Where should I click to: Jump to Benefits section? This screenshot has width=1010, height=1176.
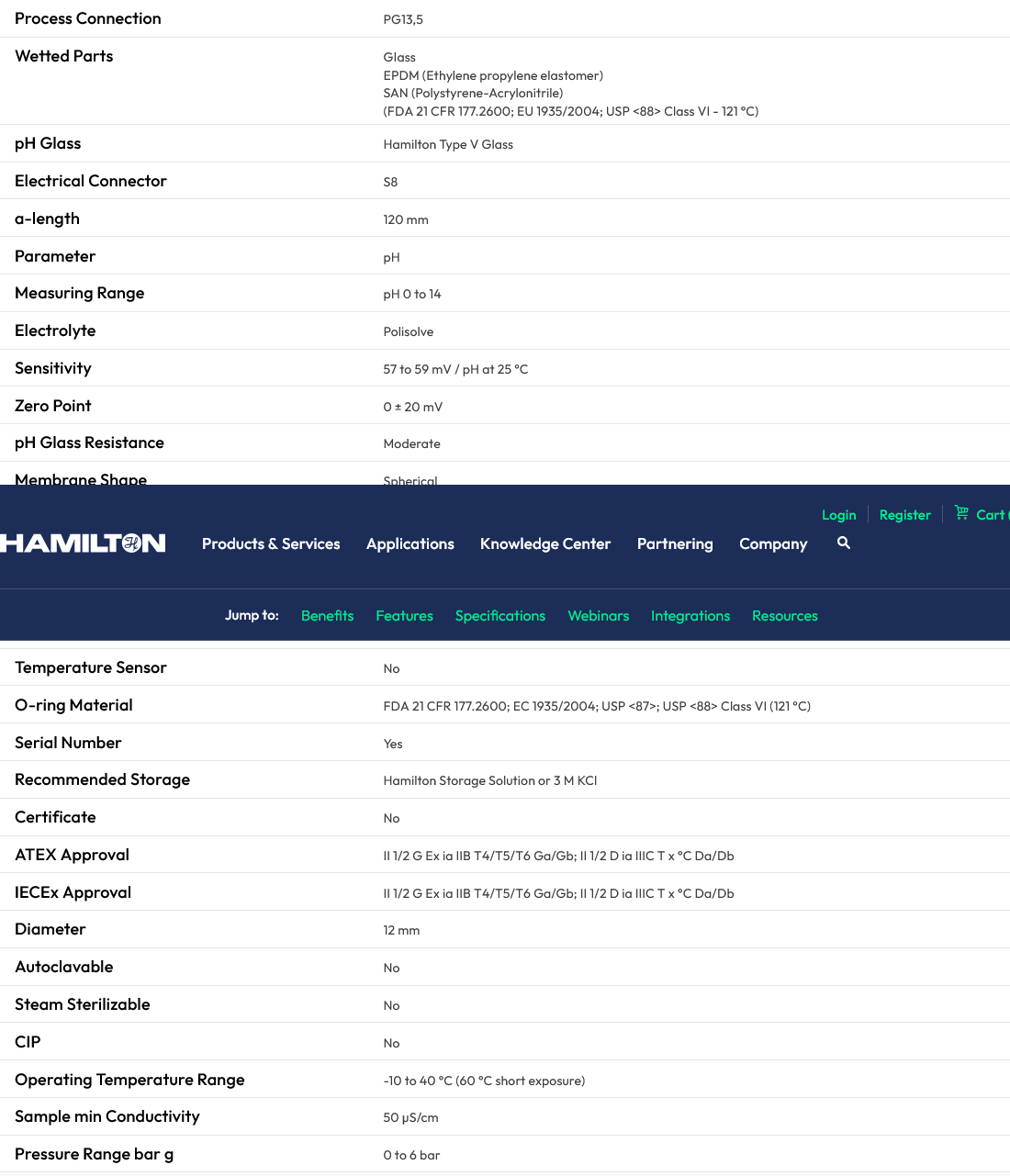coord(328,615)
